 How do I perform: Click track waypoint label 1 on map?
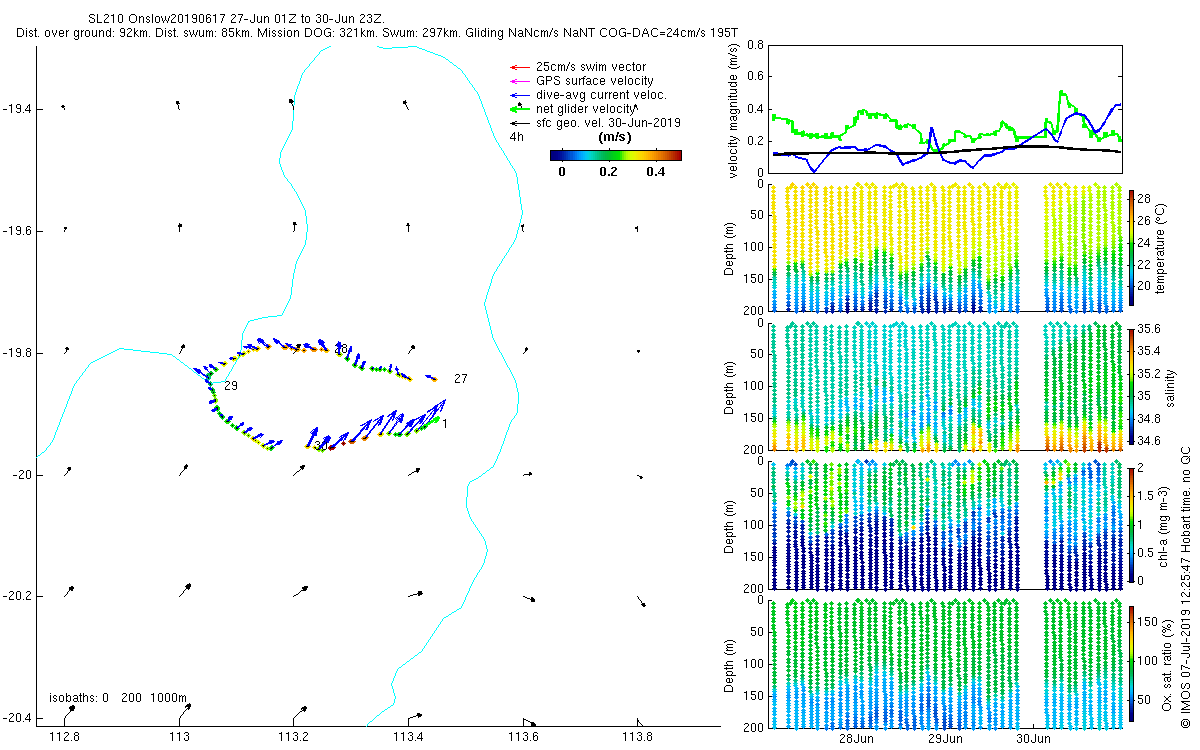tap(445, 424)
